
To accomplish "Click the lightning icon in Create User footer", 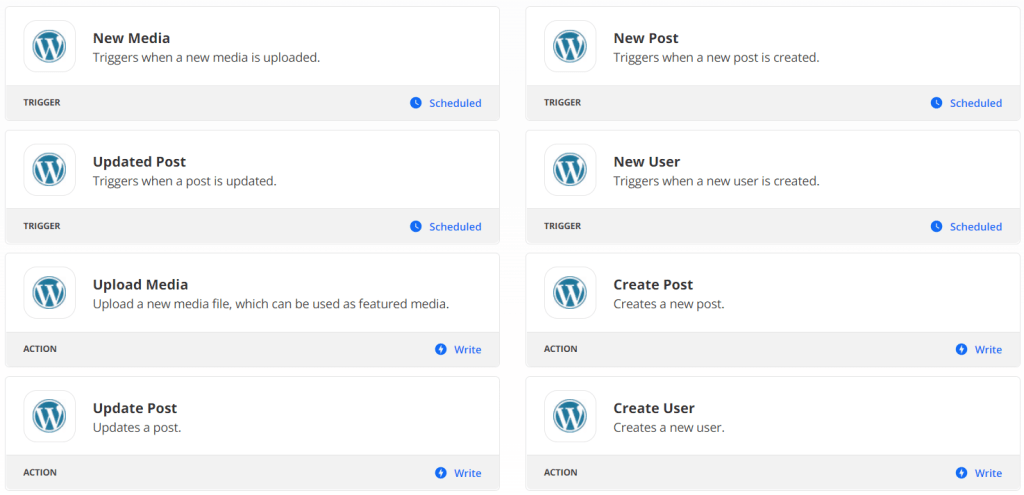I will (961, 473).
